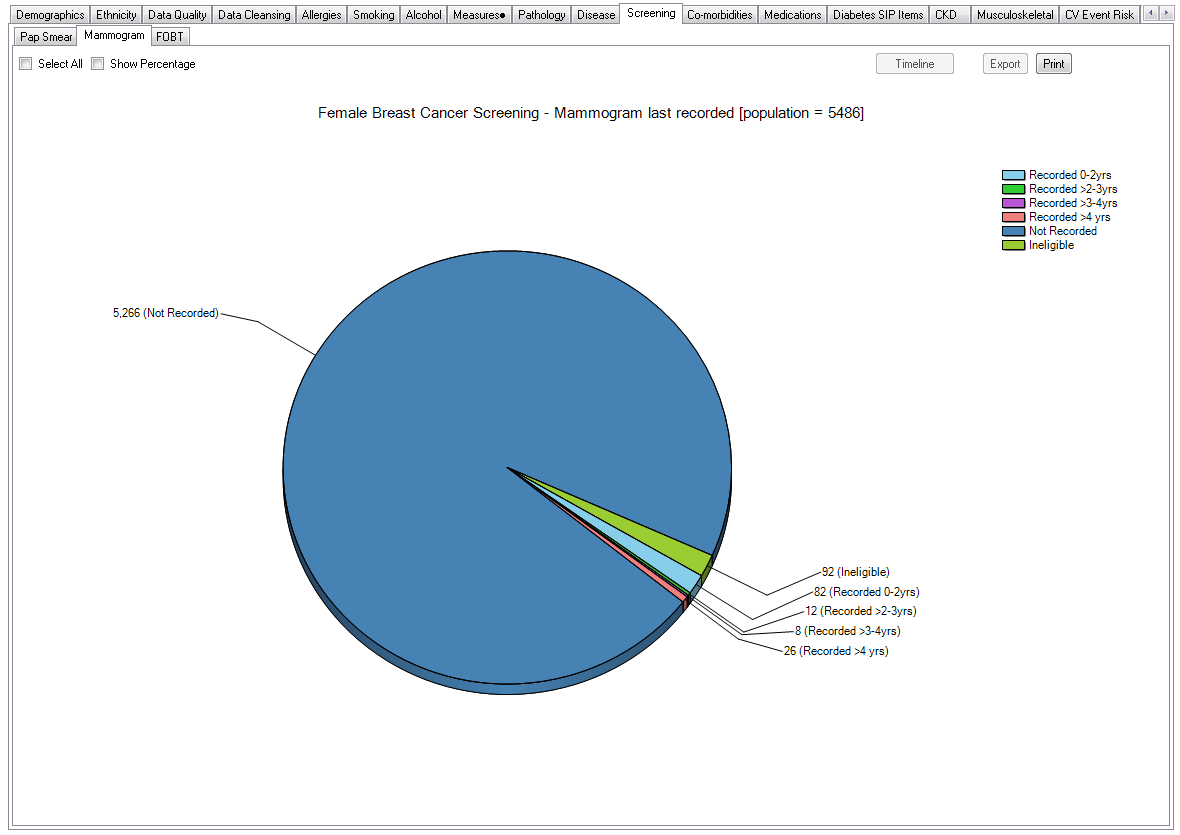Open the Data Quality tab
Viewport: 1180px width, 835px height.
(177, 15)
